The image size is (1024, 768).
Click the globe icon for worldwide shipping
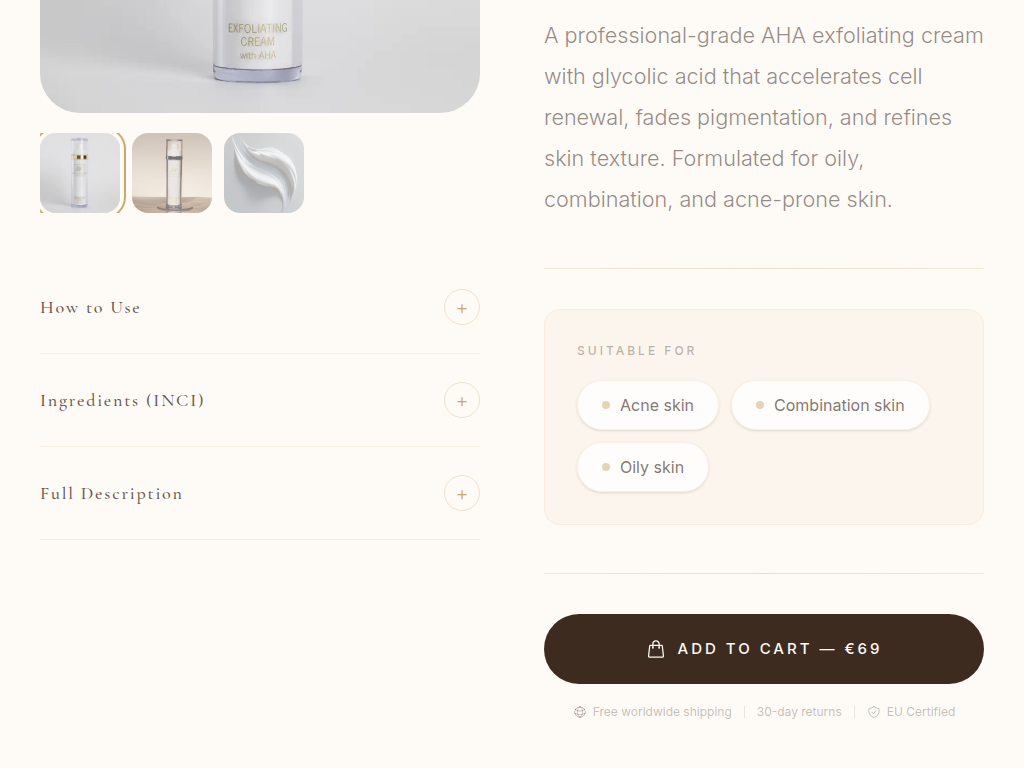tap(580, 712)
